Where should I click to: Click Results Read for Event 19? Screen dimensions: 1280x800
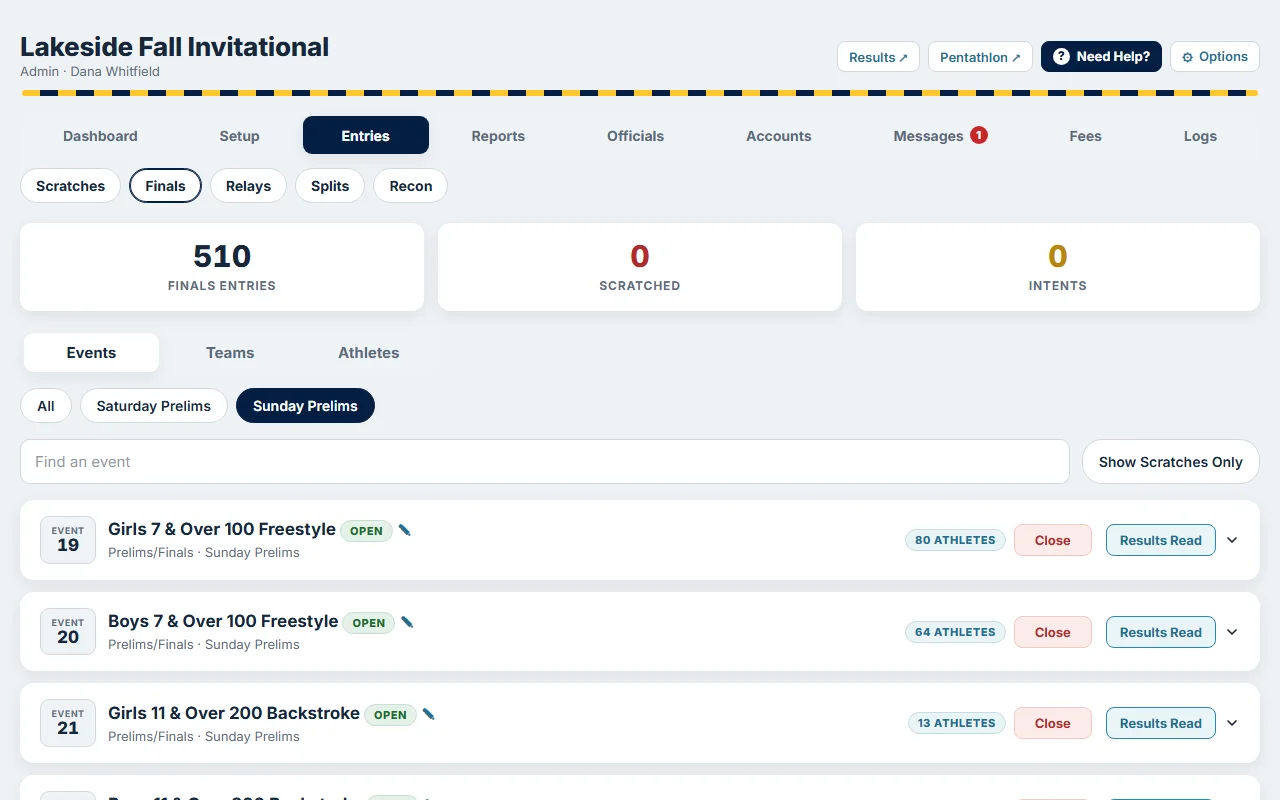coord(1161,540)
